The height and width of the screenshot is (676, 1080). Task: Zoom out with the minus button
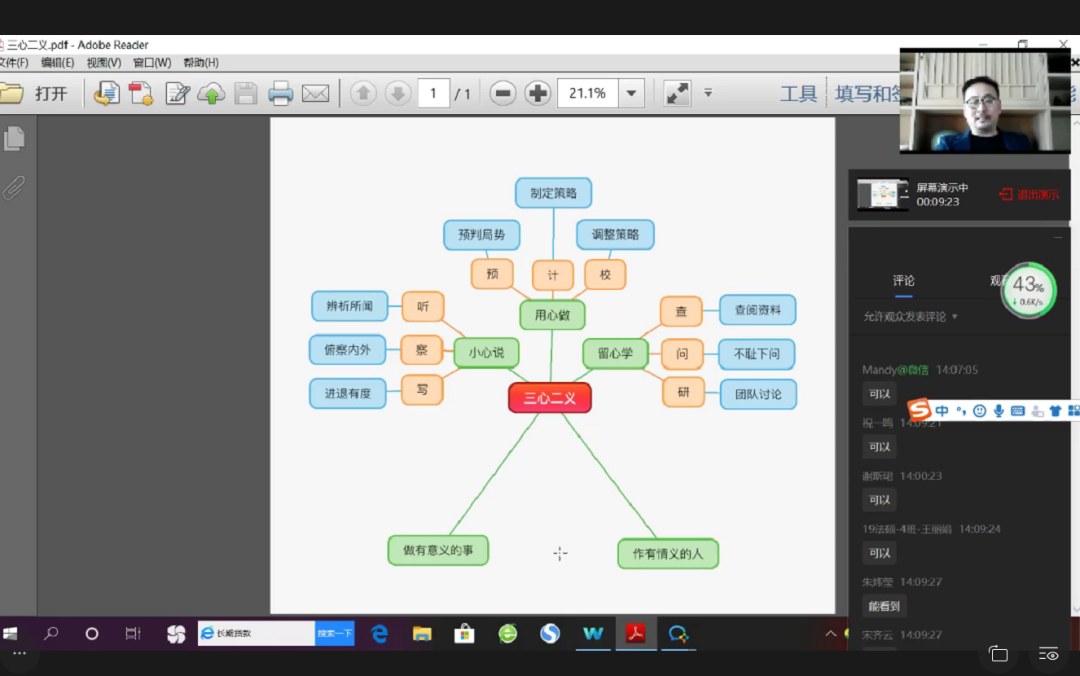tap(503, 94)
